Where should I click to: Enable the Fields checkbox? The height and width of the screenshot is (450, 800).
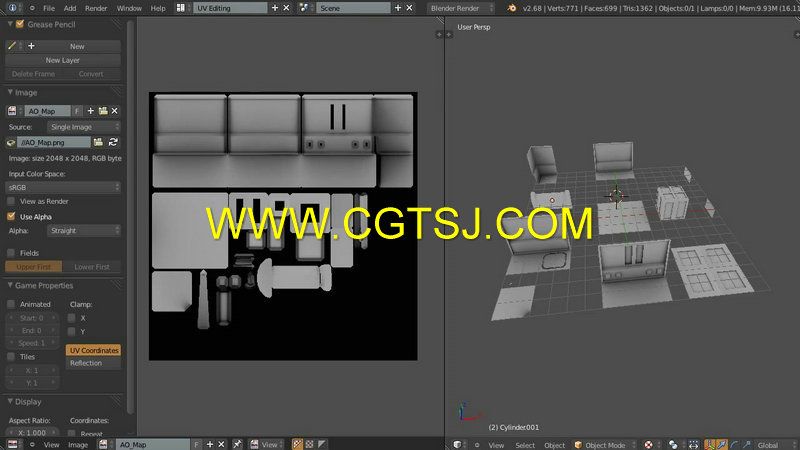tap(11, 253)
